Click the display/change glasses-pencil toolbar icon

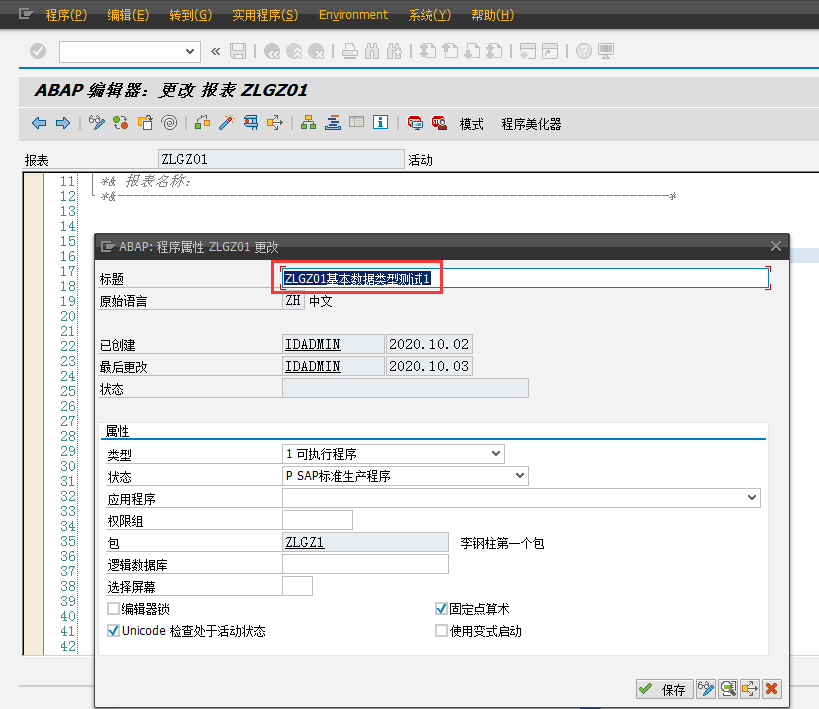click(x=96, y=122)
